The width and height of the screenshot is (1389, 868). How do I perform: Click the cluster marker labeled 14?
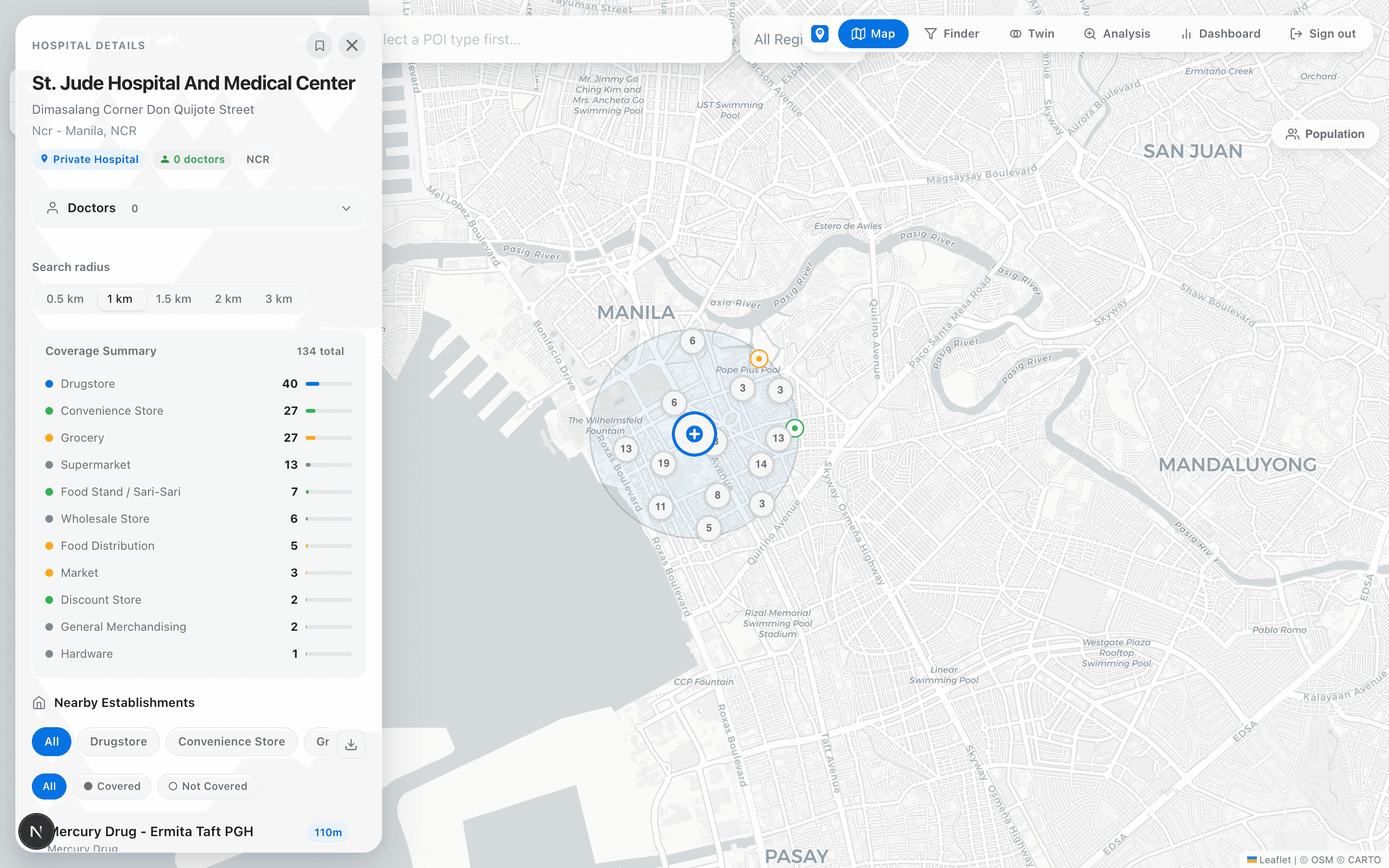(761, 464)
